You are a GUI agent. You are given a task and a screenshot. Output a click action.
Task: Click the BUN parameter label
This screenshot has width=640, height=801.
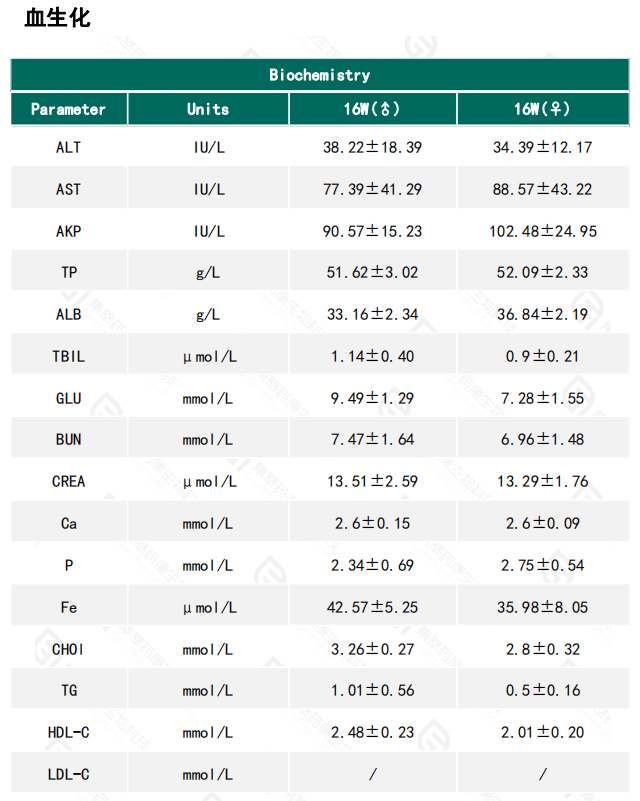point(69,439)
